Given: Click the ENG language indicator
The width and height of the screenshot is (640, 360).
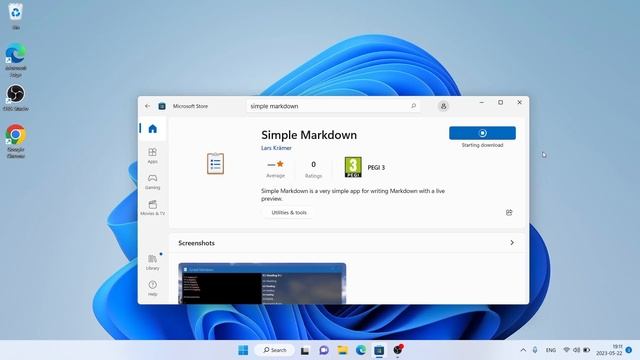Looking at the screenshot, I should point(551,350).
